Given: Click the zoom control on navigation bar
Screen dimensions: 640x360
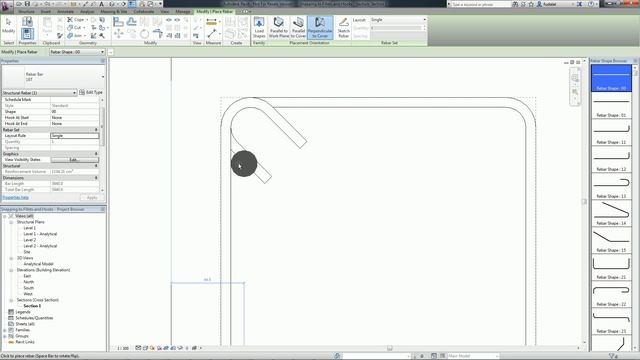Looking at the screenshot, I should tap(575, 93).
